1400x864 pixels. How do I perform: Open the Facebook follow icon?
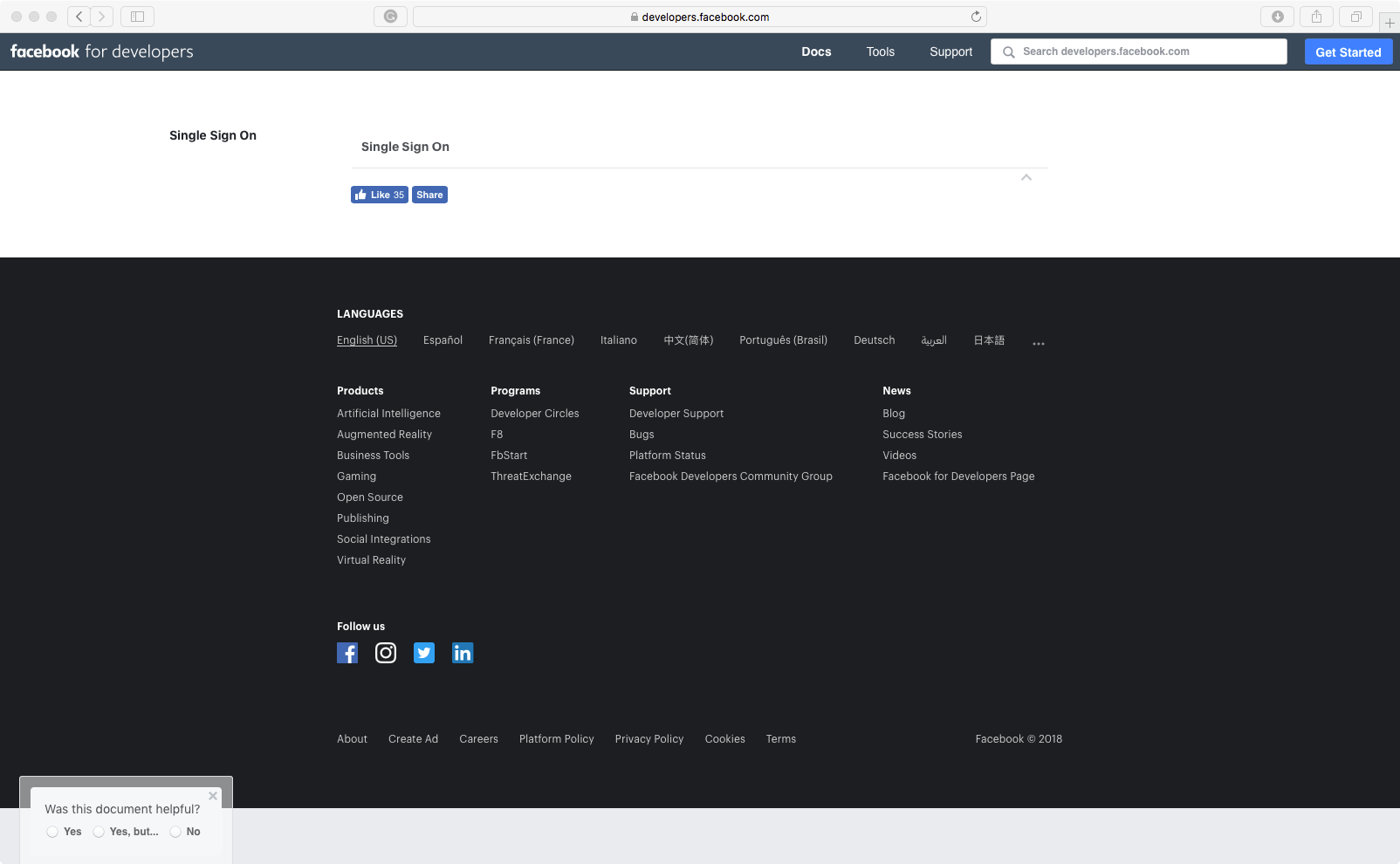tap(347, 653)
